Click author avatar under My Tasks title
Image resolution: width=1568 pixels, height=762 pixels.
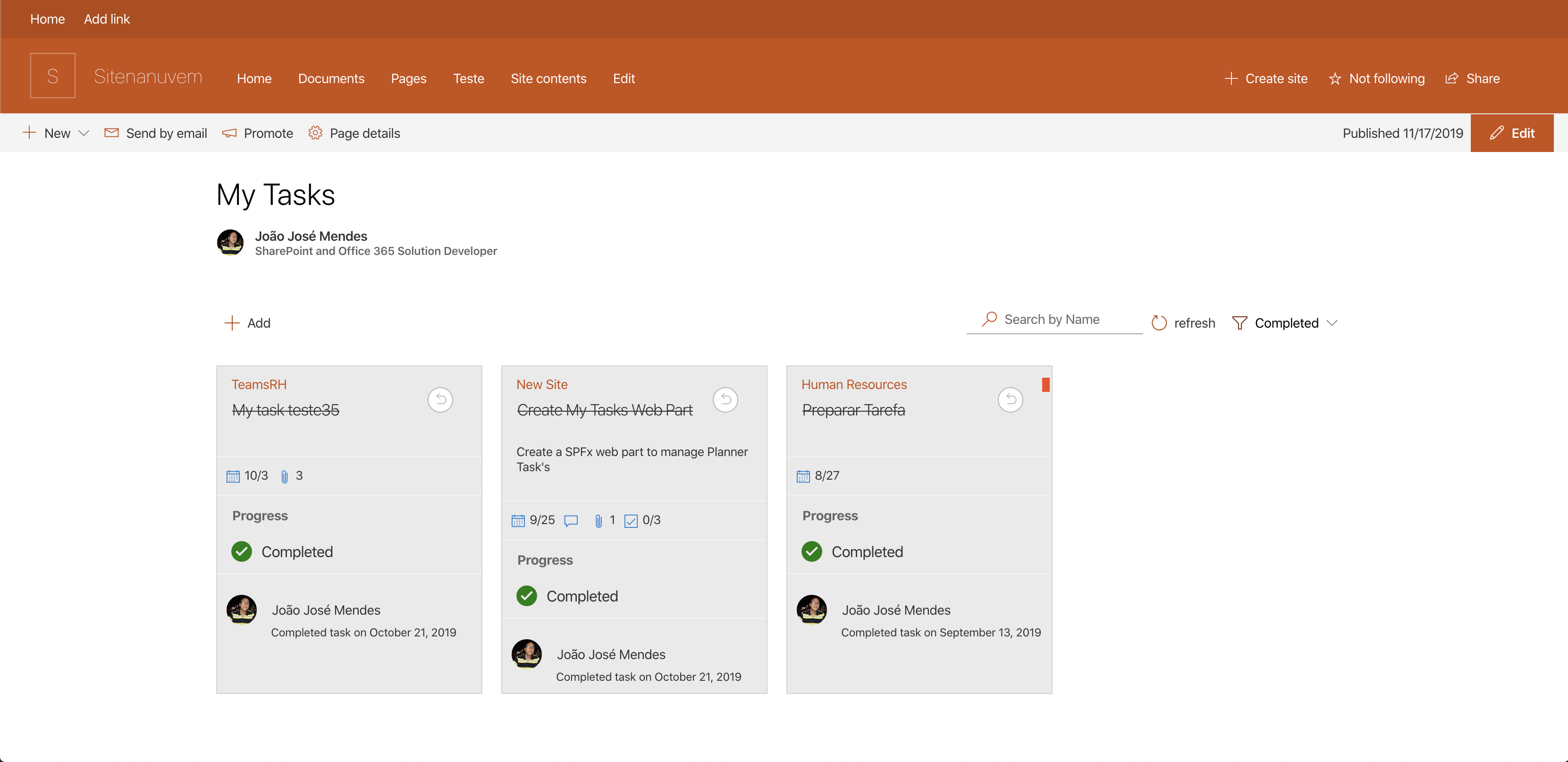231,242
